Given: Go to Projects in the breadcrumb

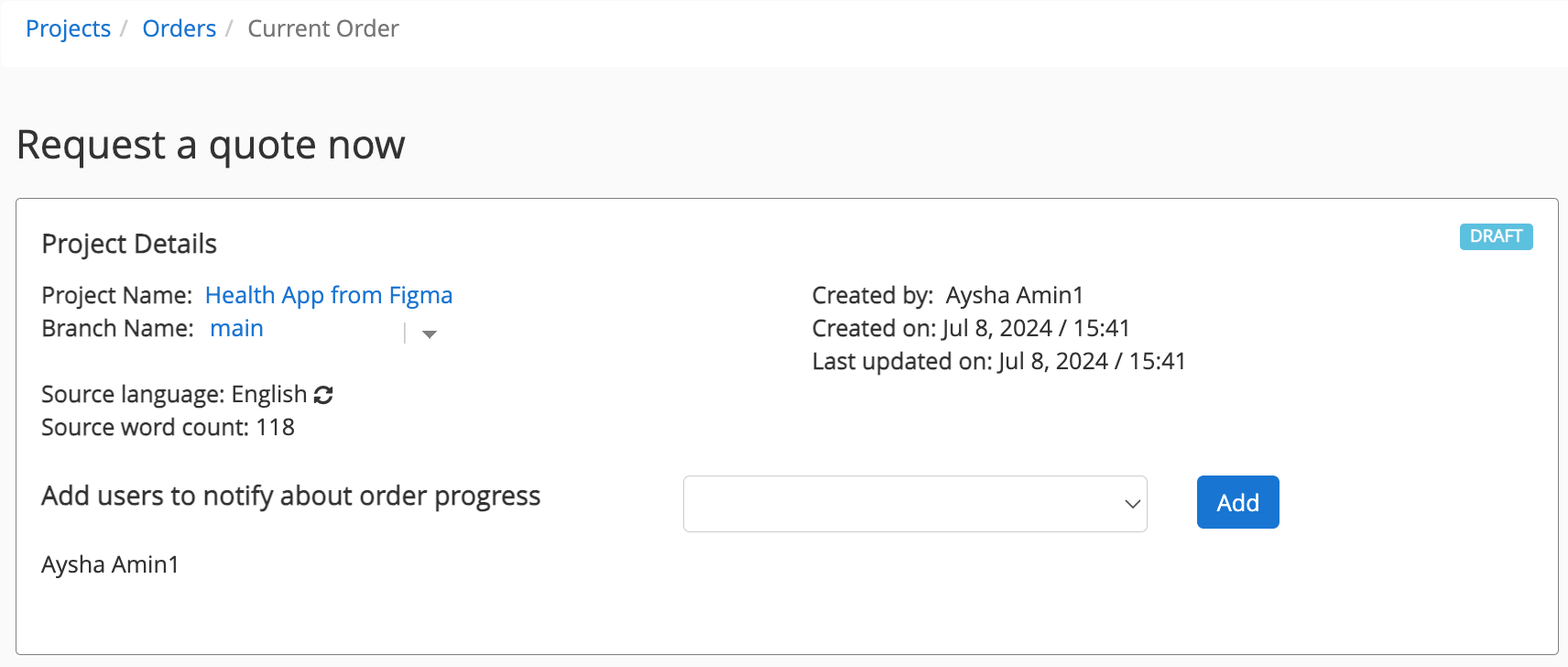Looking at the screenshot, I should [x=68, y=28].
